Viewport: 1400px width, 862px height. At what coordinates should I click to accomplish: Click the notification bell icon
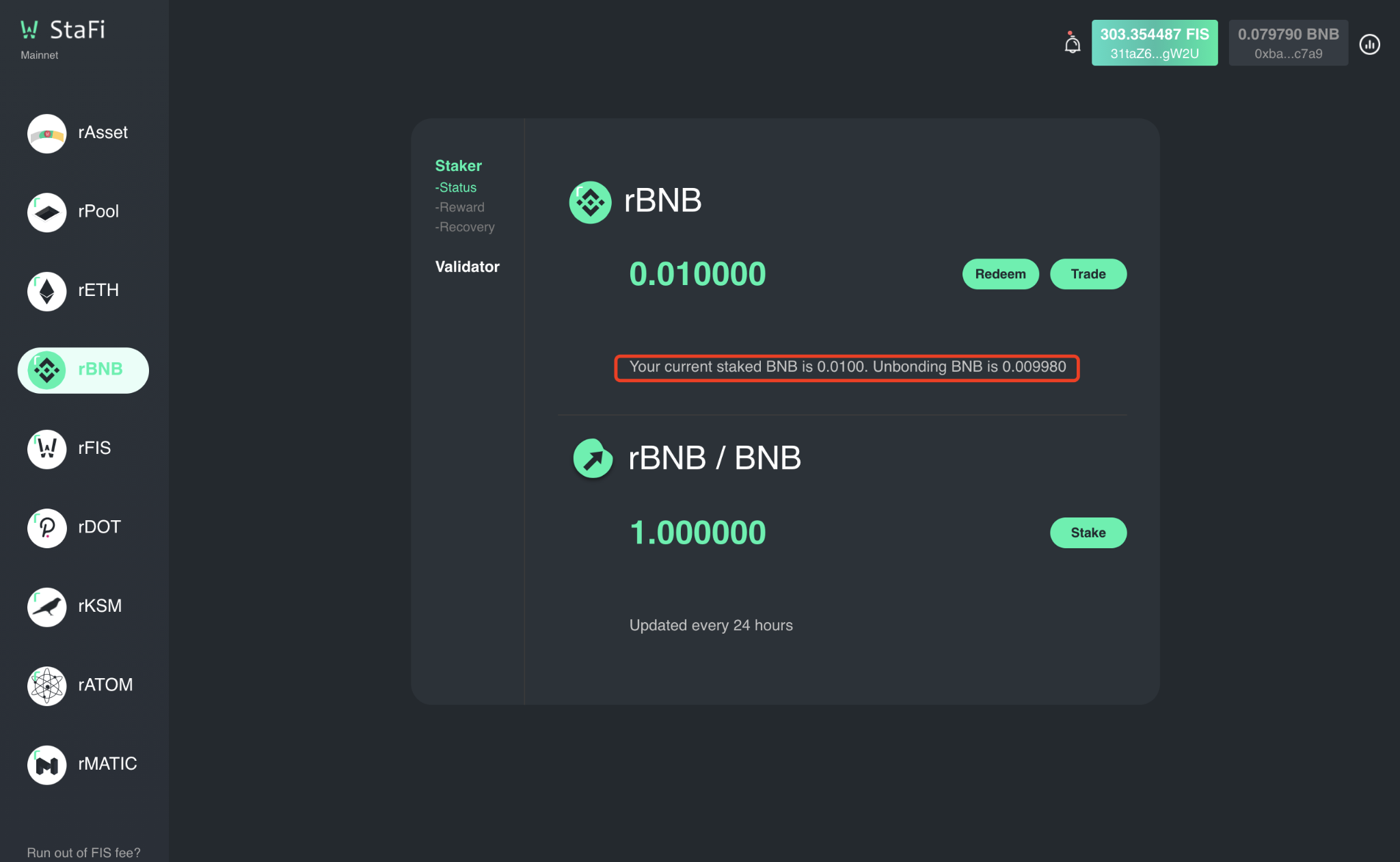pyautogui.click(x=1072, y=44)
